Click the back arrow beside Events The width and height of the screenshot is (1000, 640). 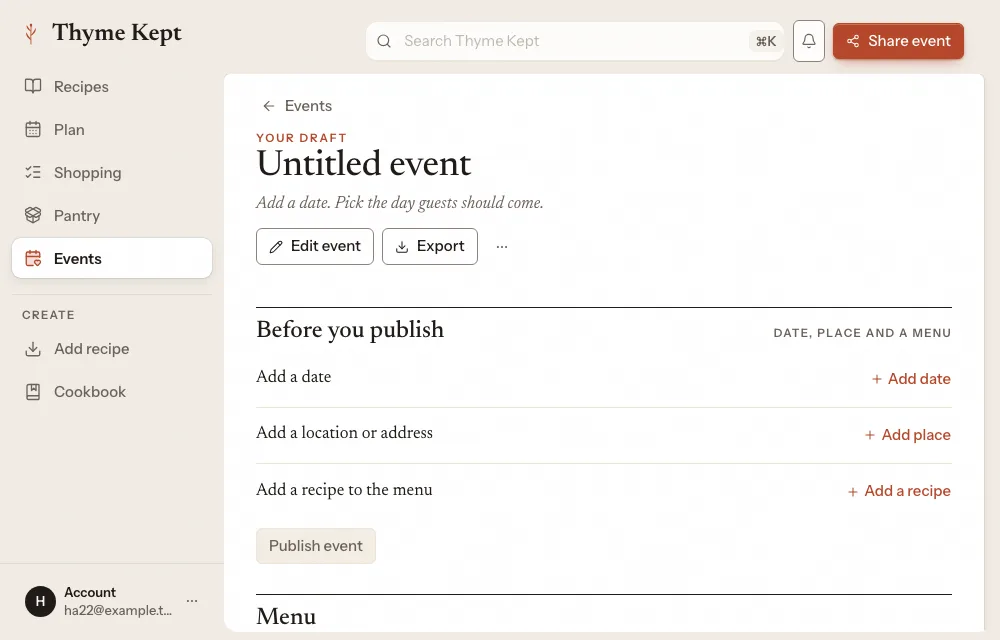268,106
